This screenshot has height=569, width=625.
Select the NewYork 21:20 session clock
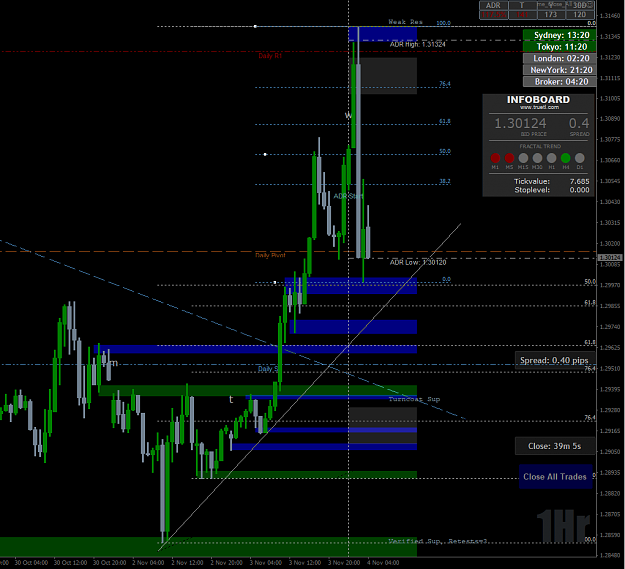560,70
